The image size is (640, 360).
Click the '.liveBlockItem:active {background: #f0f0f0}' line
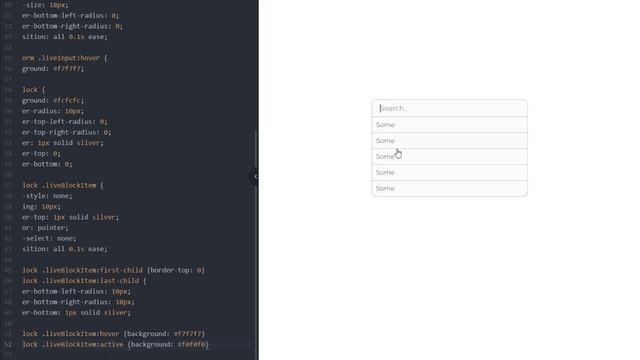[x=116, y=344]
